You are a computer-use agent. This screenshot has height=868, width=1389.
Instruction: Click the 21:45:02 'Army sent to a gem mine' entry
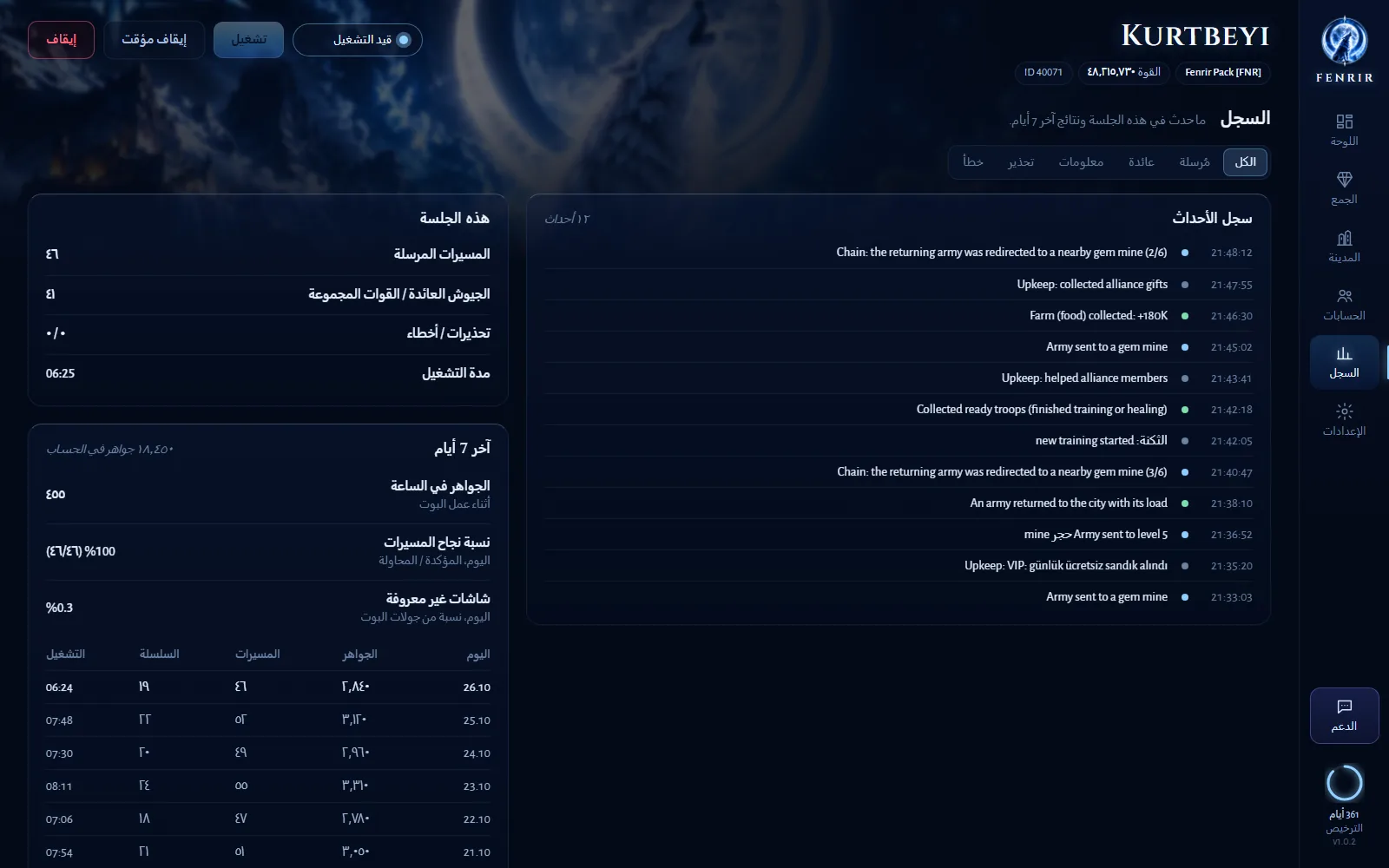click(899, 347)
